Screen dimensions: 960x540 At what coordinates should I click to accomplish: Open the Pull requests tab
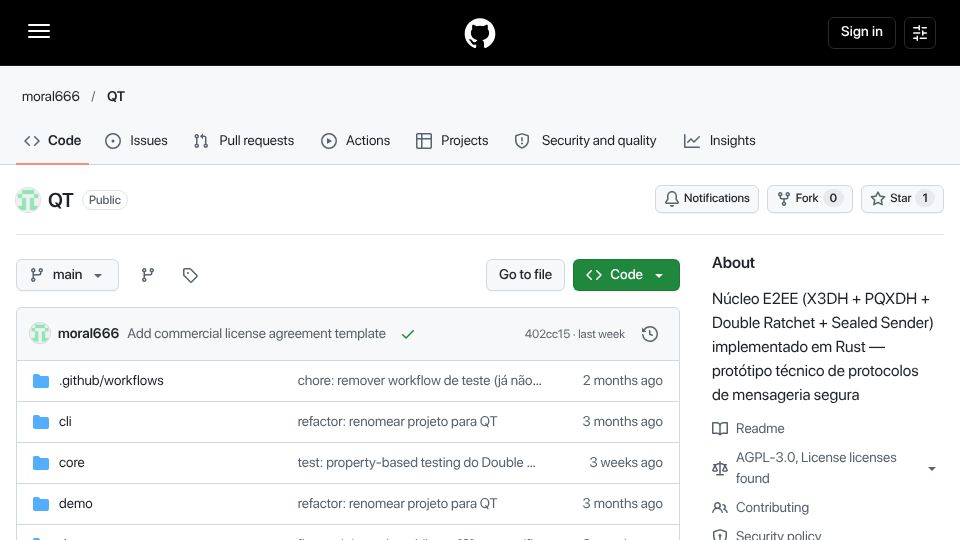[x=244, y=141]
